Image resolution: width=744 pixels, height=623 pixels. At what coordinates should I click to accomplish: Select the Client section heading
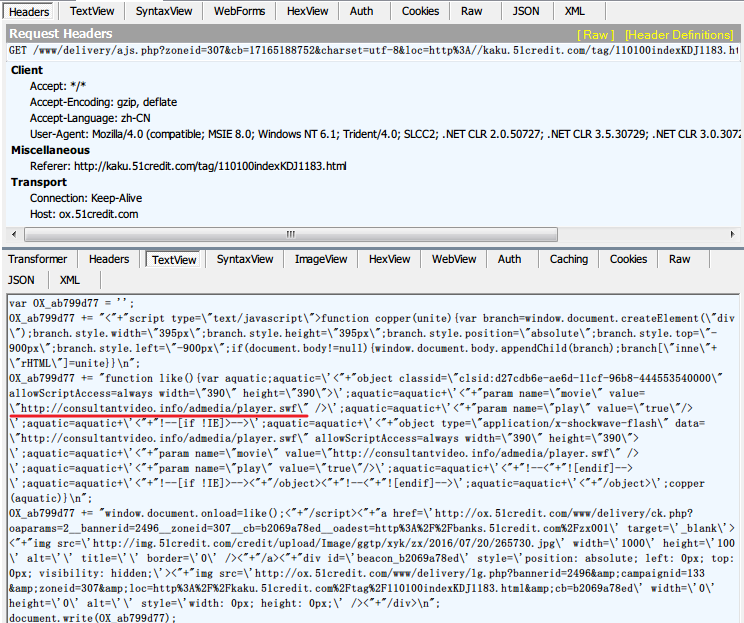click(27, 70)
